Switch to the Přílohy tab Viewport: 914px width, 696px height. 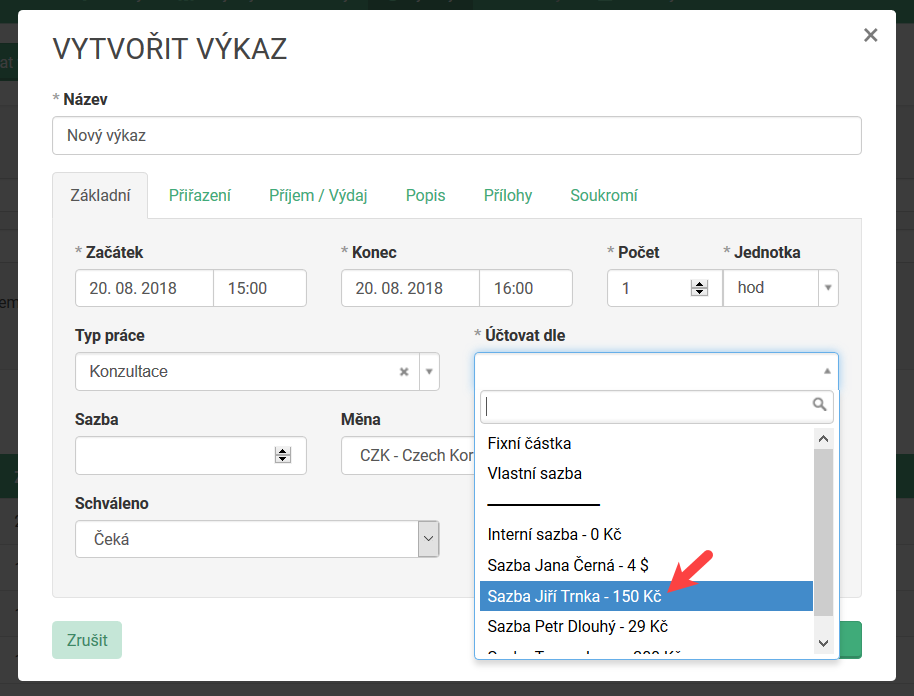click(x=508, y=196)
